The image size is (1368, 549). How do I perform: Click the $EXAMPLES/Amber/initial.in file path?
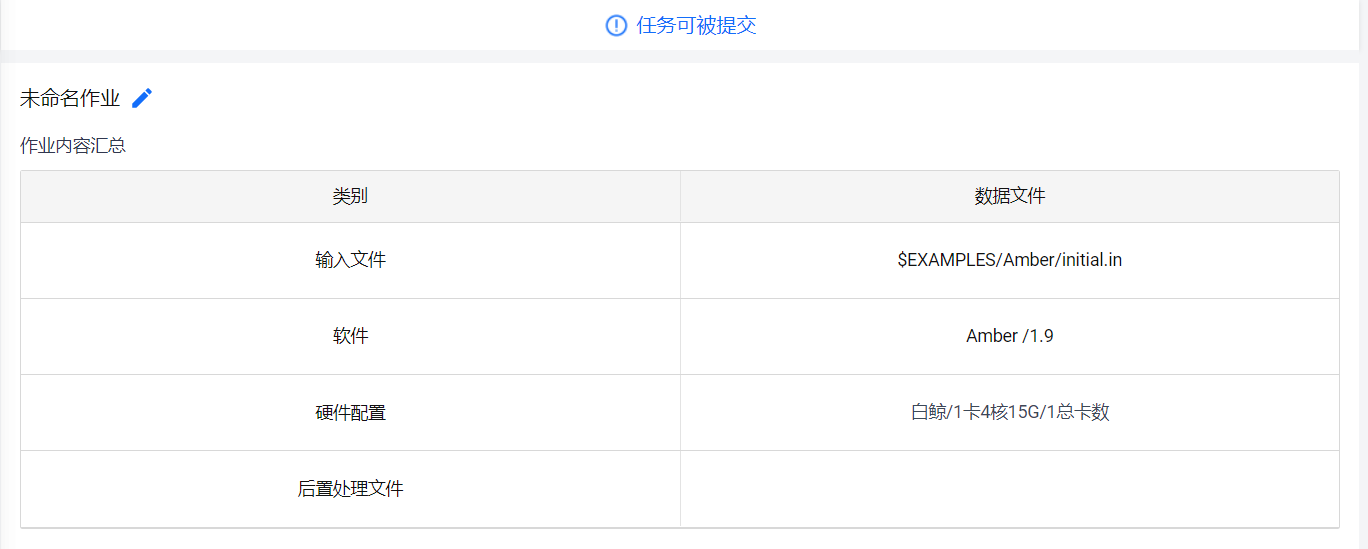point(1010,260)
